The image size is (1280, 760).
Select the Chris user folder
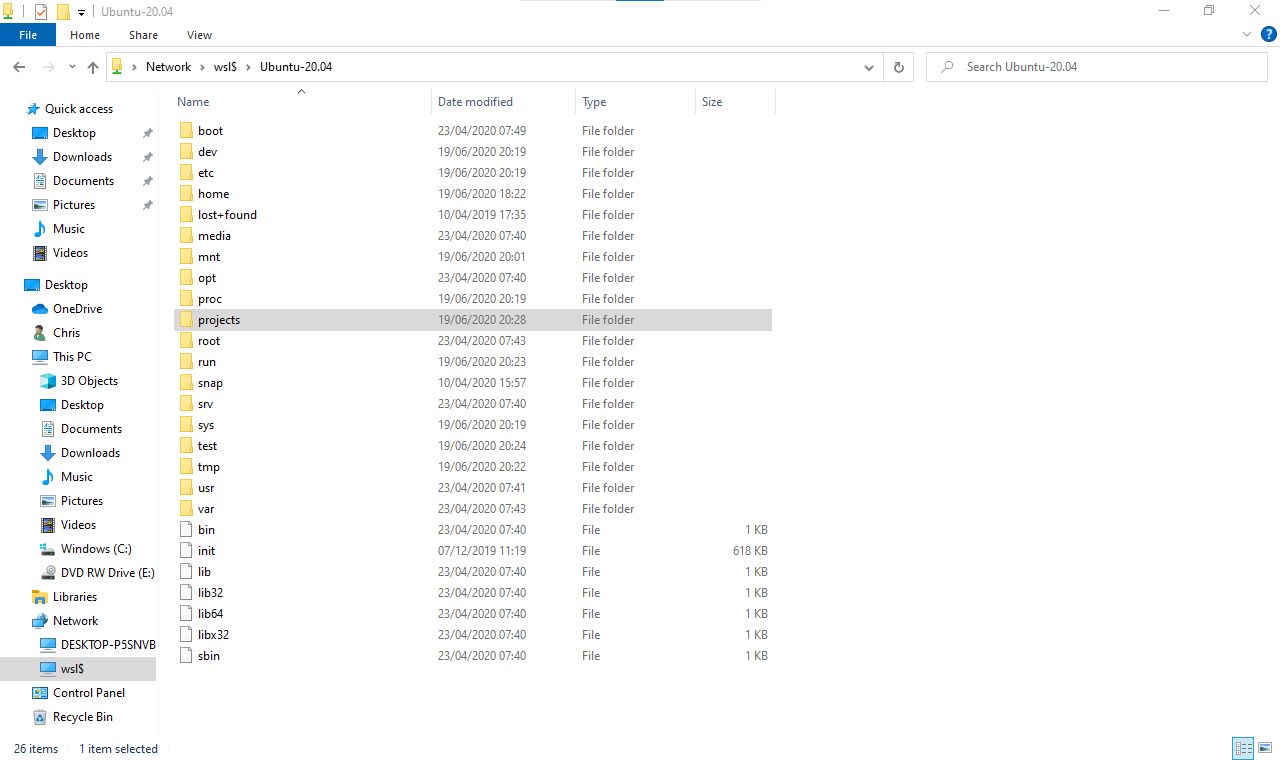pos(66,333)
